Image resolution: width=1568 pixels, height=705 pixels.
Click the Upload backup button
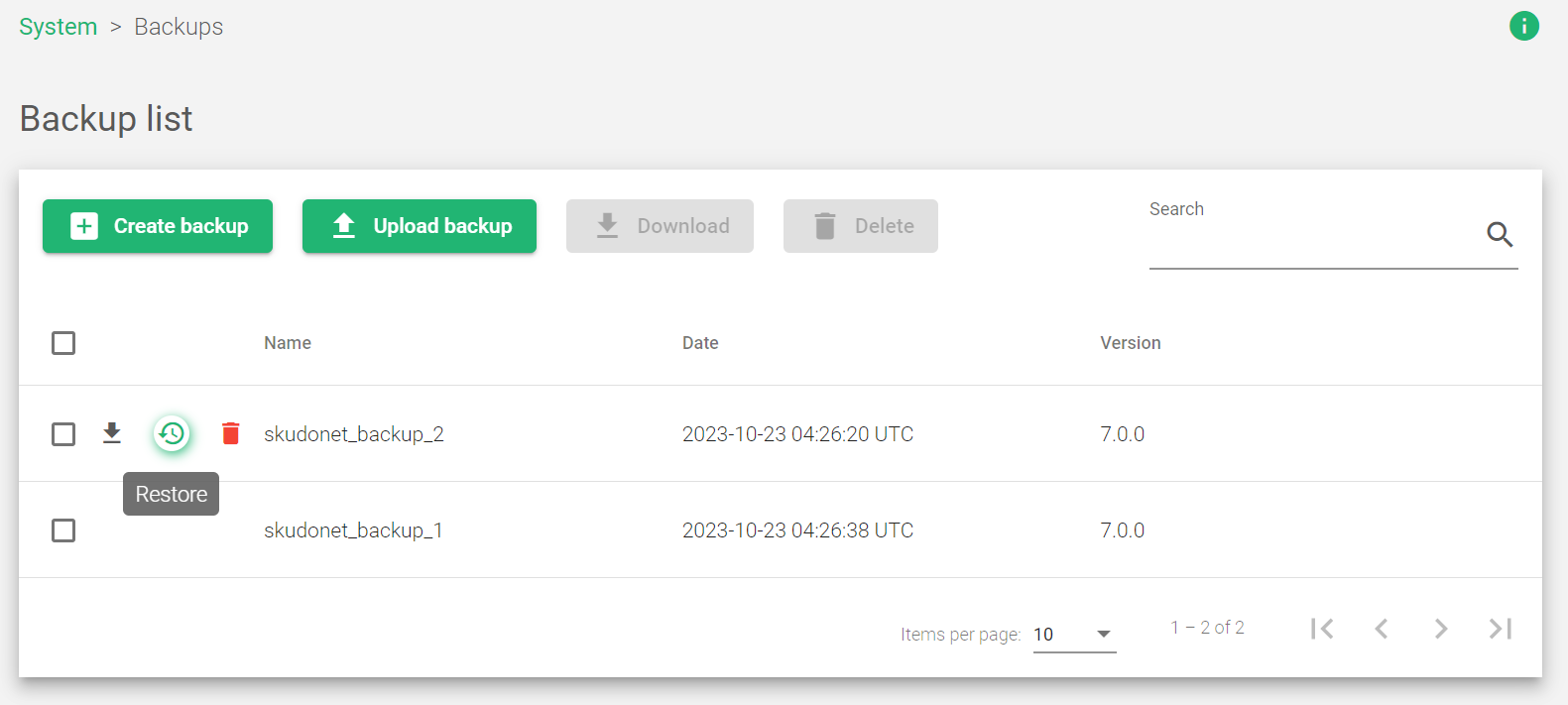tap(420, 226)
